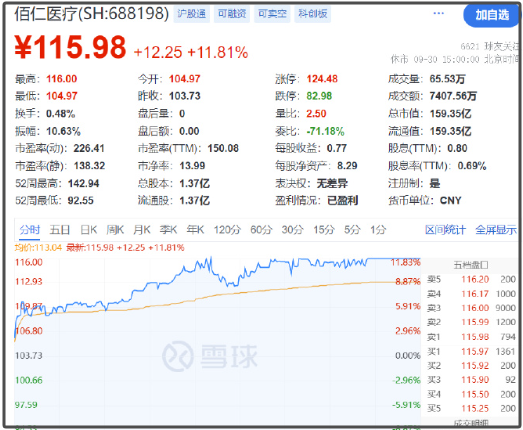Click the 跌停 value 82.98
The height and width of the screenshot is (430, 523).
coord(319,96)
